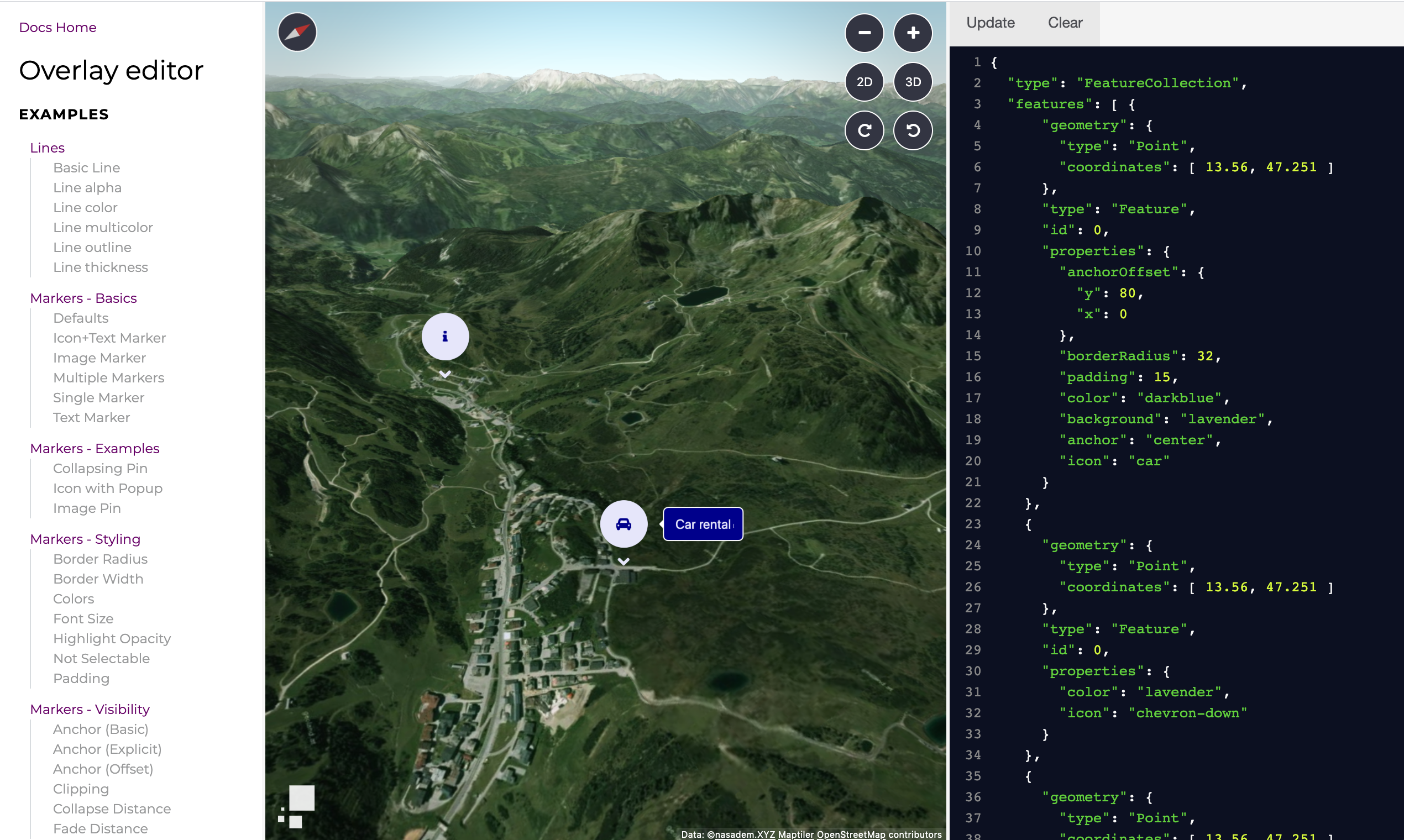Click the info marker on map
1404x840 pixels.
[x=445, y=337]
